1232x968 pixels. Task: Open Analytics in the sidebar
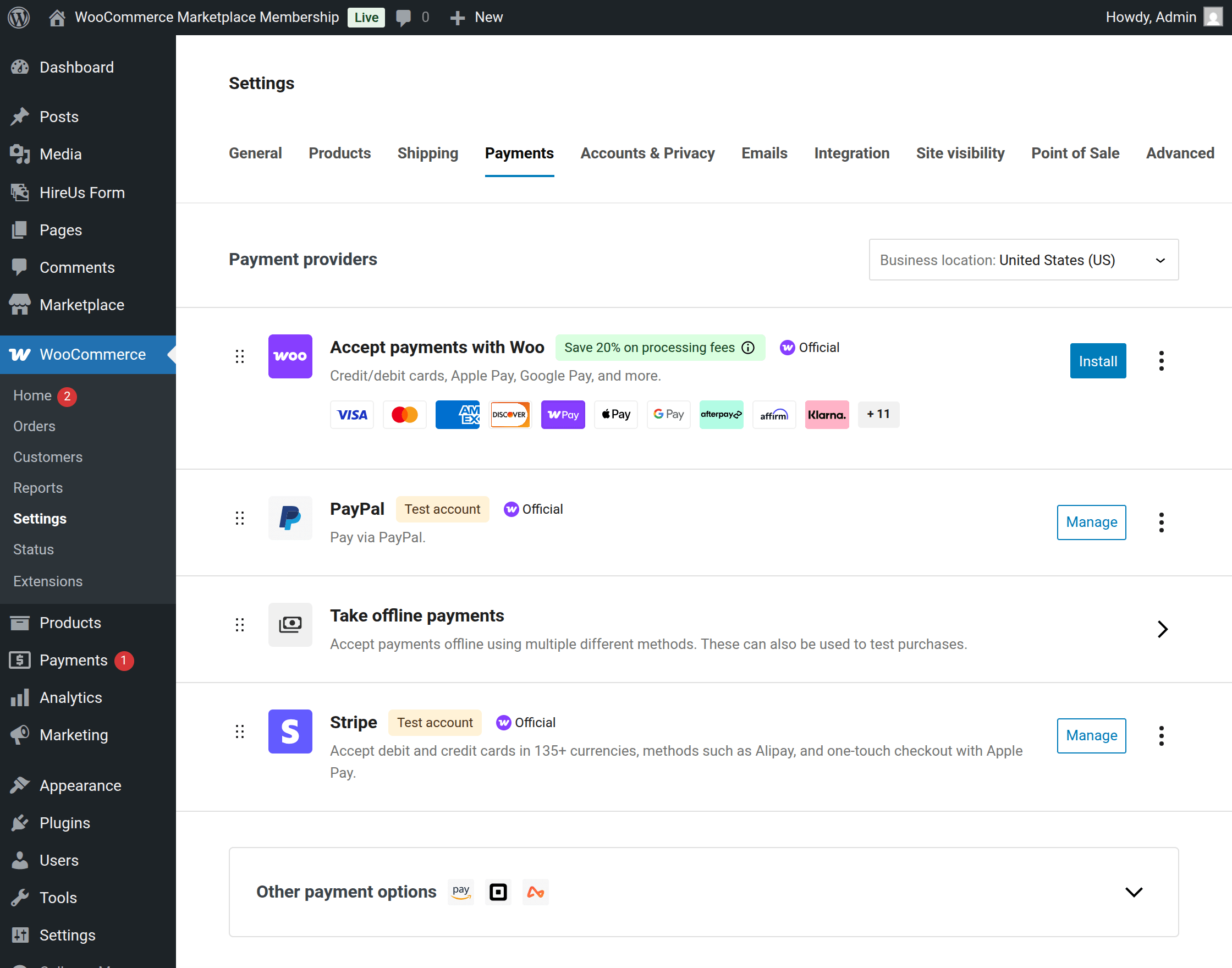click(70, 697)
